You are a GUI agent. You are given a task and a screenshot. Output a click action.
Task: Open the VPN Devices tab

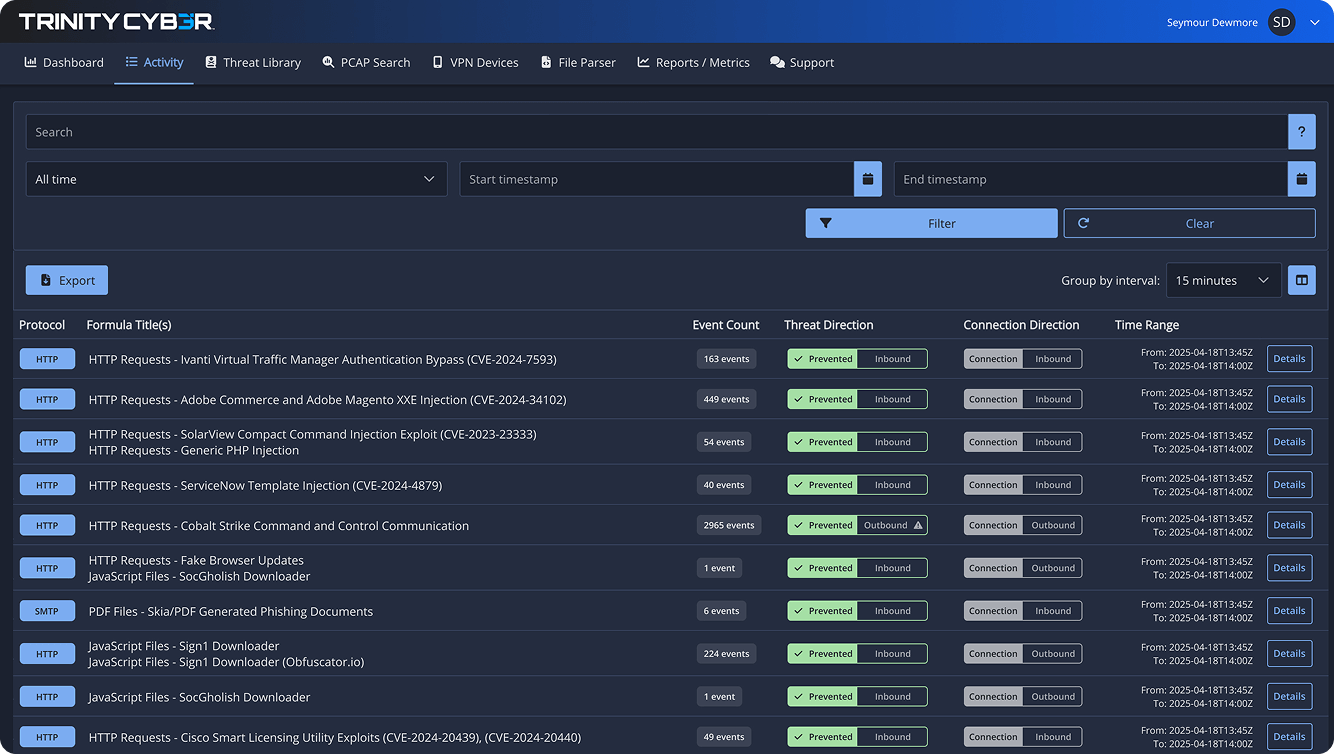(x=475, y=62)
